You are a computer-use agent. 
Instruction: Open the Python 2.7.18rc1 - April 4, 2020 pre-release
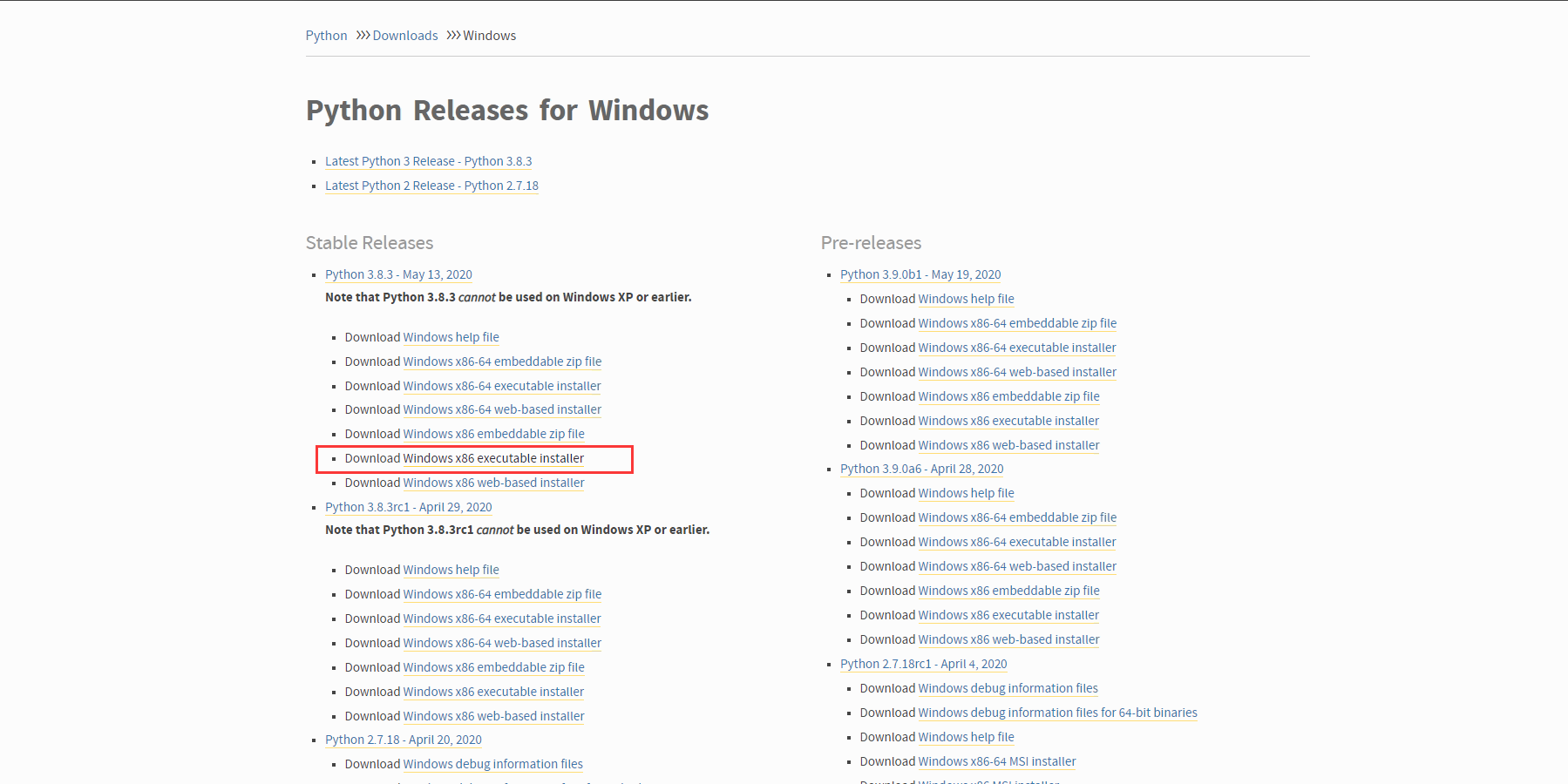tap(924, 664)
